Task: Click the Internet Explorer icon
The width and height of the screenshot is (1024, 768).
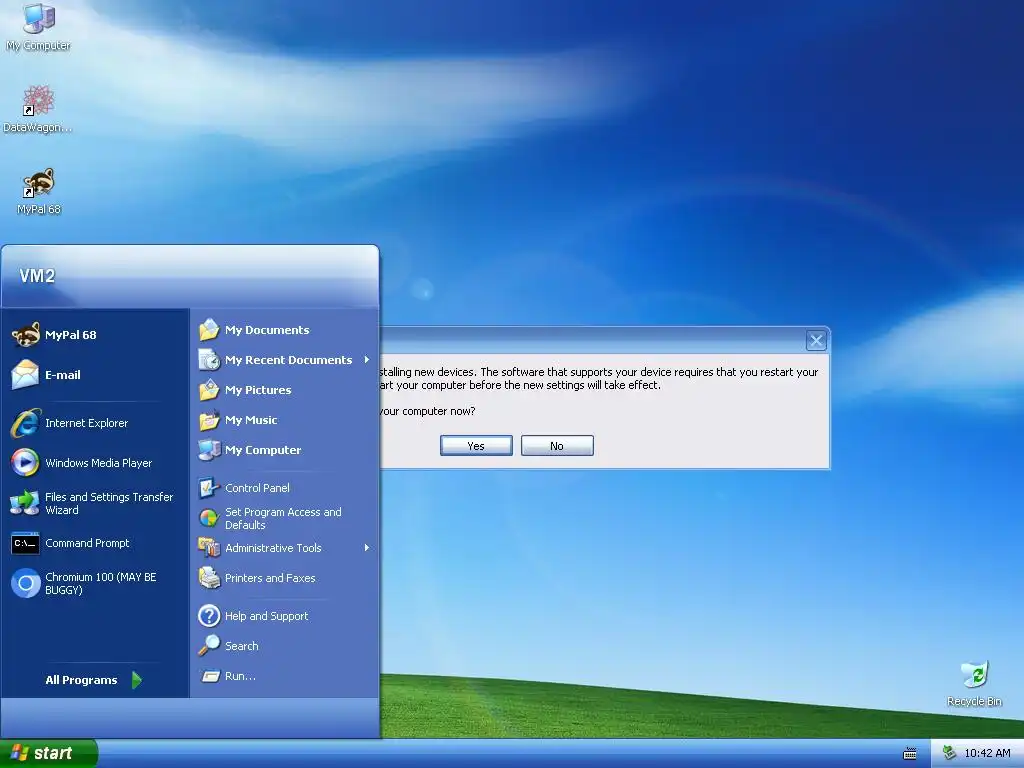Action: [25, 423]
